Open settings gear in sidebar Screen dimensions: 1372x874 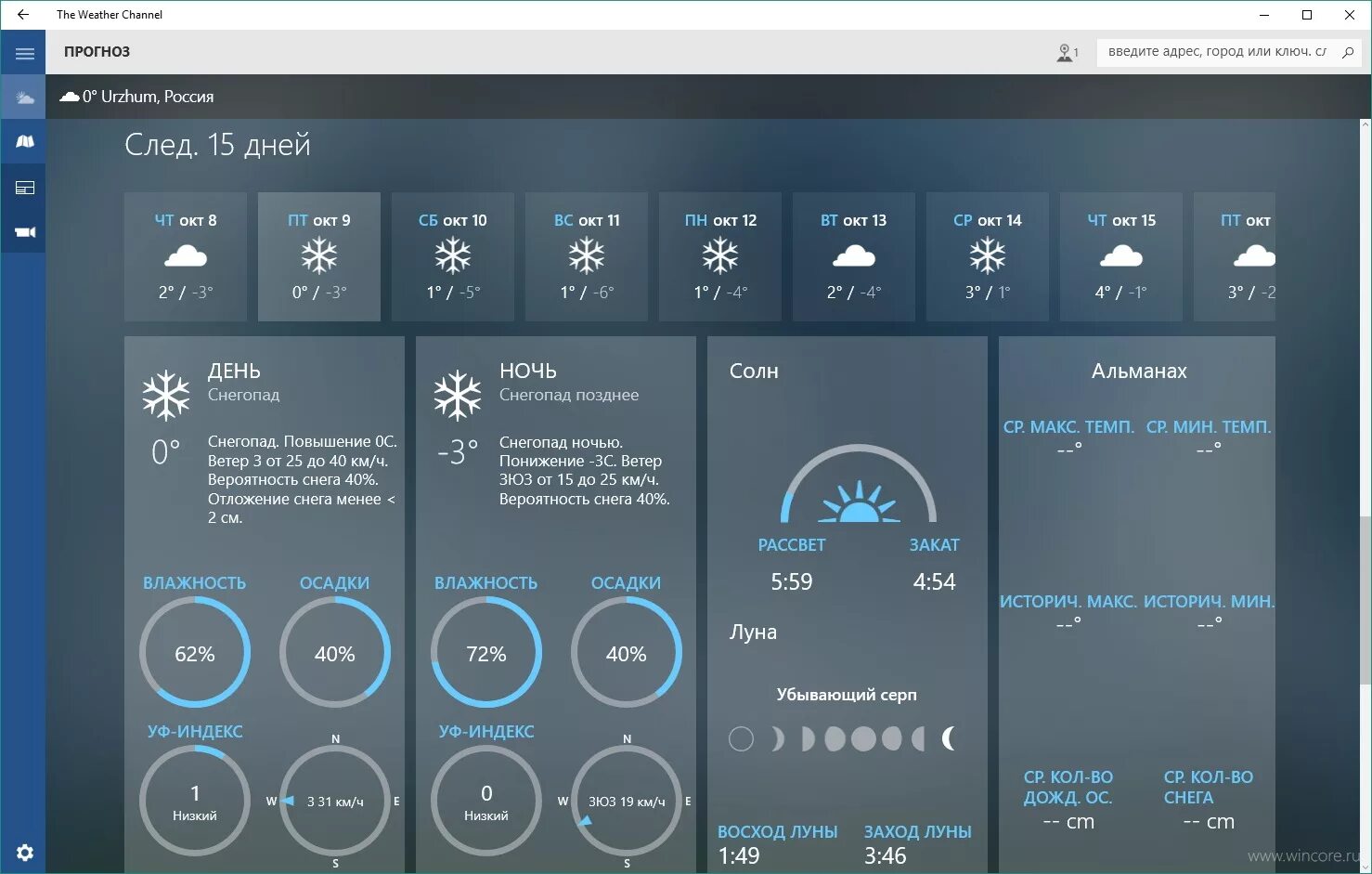pos(24,853)
